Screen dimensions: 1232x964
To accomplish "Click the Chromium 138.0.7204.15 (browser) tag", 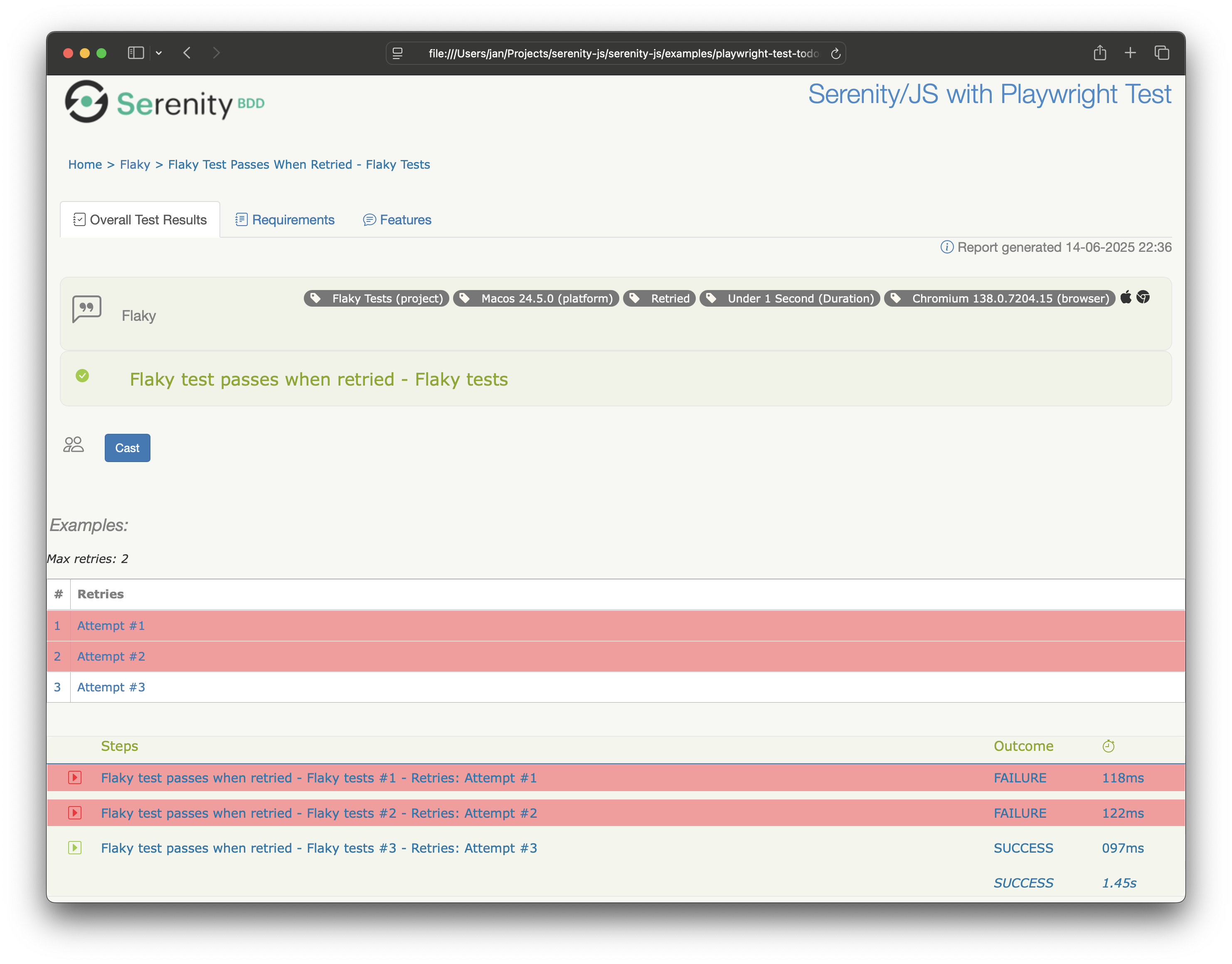I will tap(999, 298).
